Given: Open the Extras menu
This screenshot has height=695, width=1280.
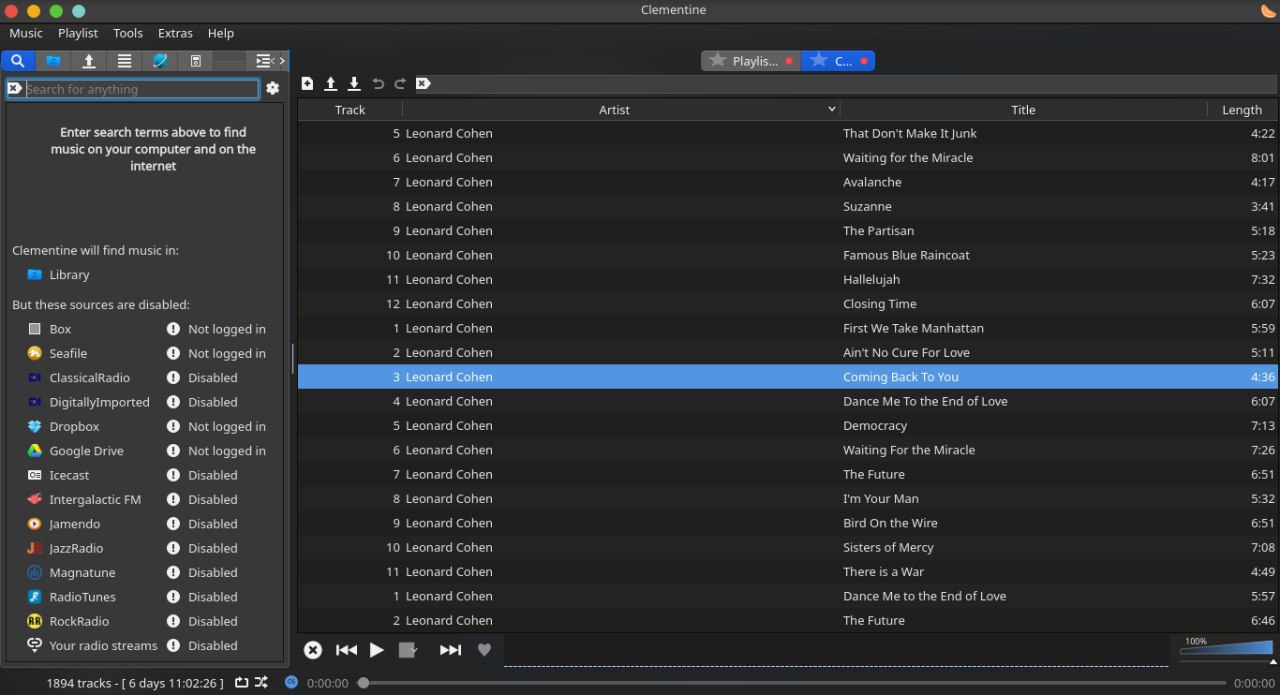Looking at the screenshot, I should tap(175, 33).
